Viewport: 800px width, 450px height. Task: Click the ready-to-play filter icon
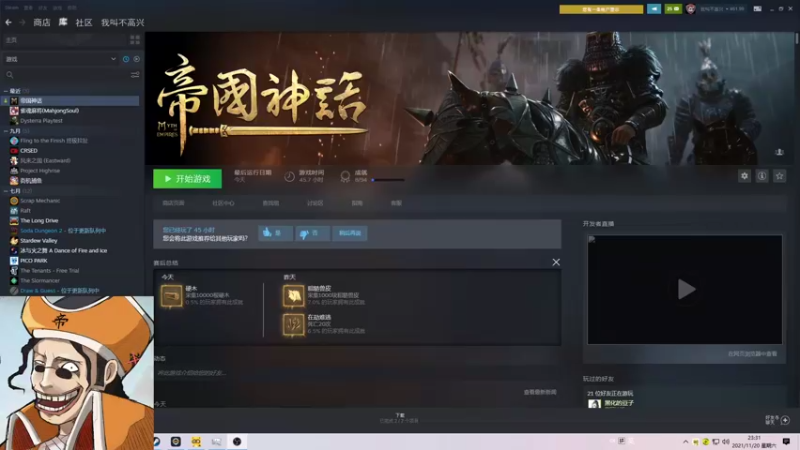[137, 59]
